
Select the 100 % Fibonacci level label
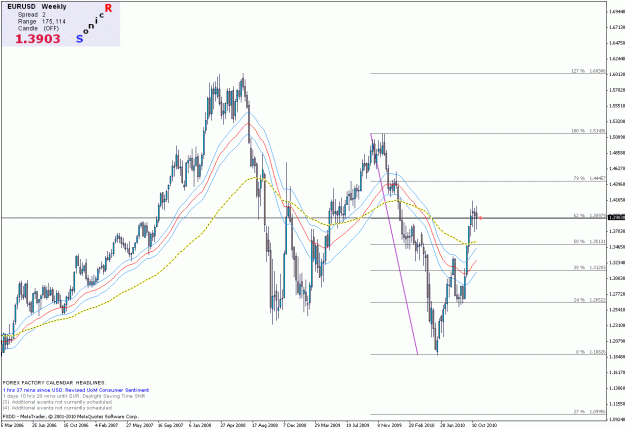(588, 131)
